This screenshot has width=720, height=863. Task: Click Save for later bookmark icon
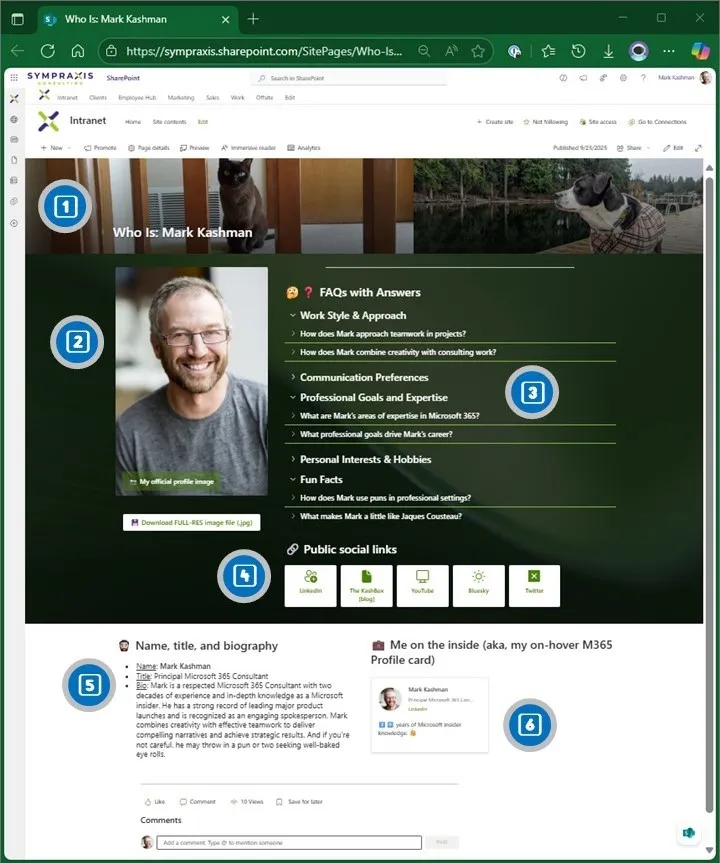coord(279,802)
